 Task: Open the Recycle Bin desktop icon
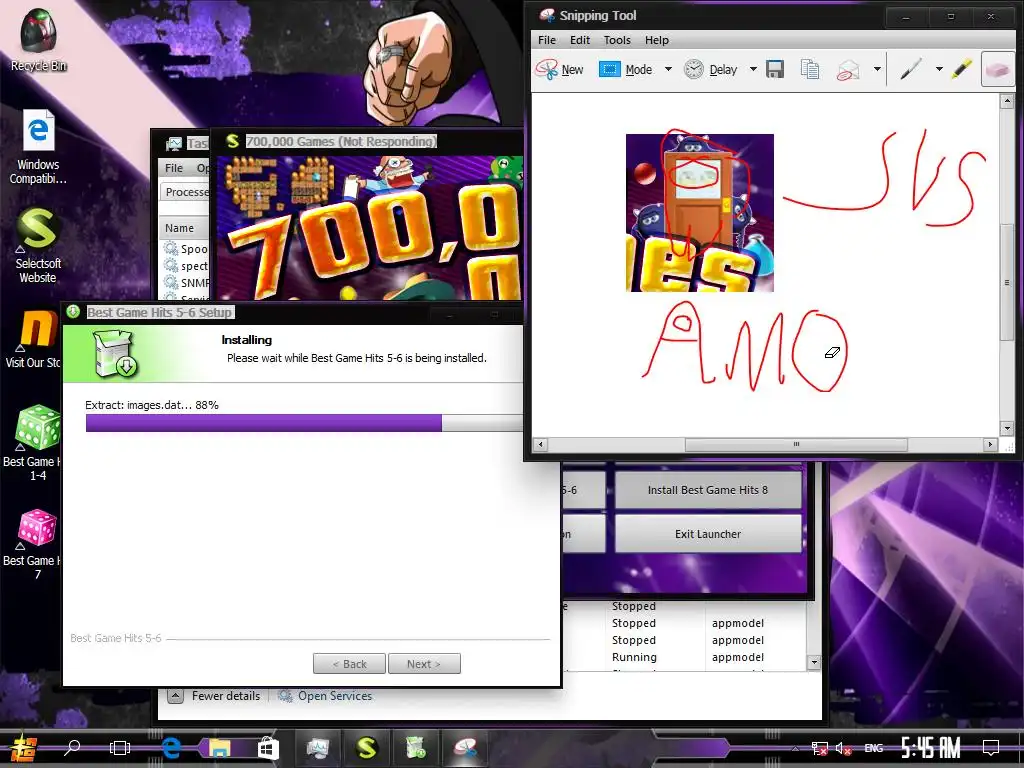38,39
